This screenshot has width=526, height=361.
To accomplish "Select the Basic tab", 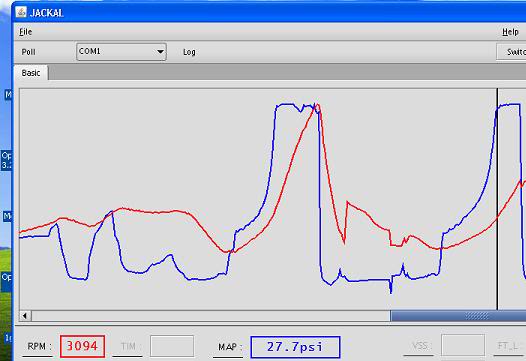I will point(31,73).
